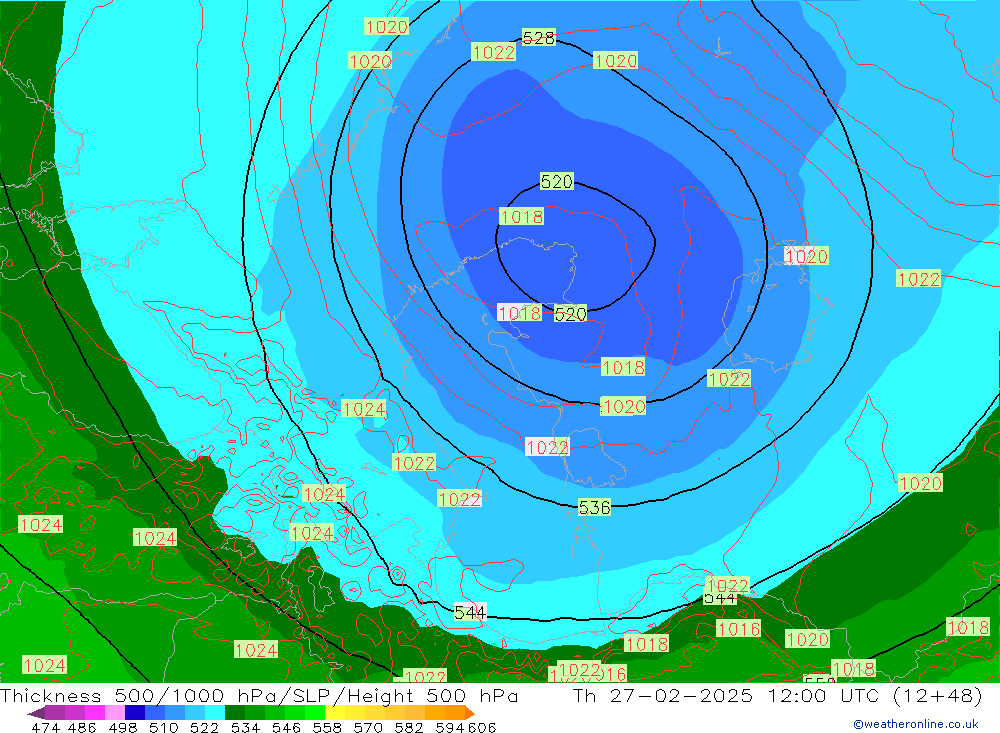
Task: Click the dark purple arrow end of legend
Action: point(37,713)
